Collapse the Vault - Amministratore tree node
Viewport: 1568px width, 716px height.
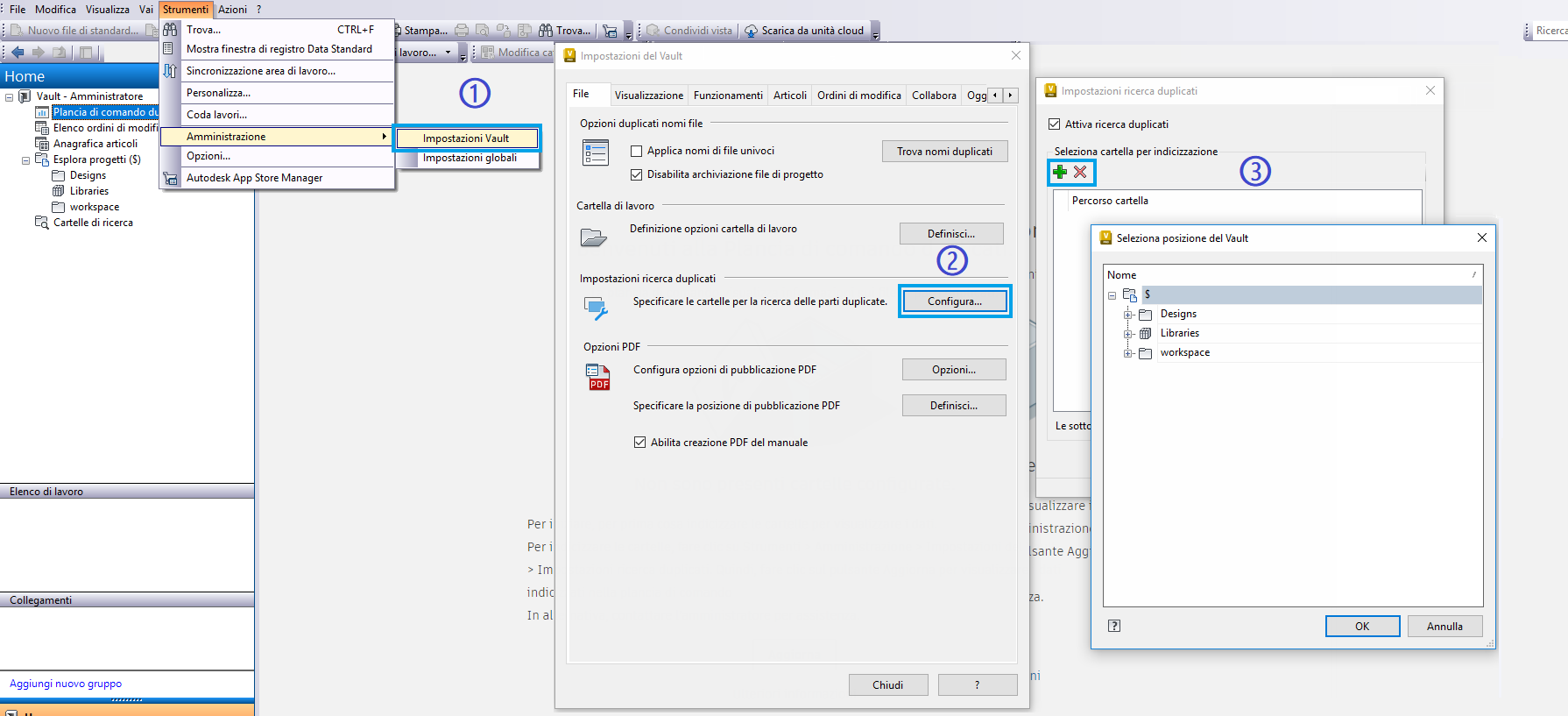[10, 97]
